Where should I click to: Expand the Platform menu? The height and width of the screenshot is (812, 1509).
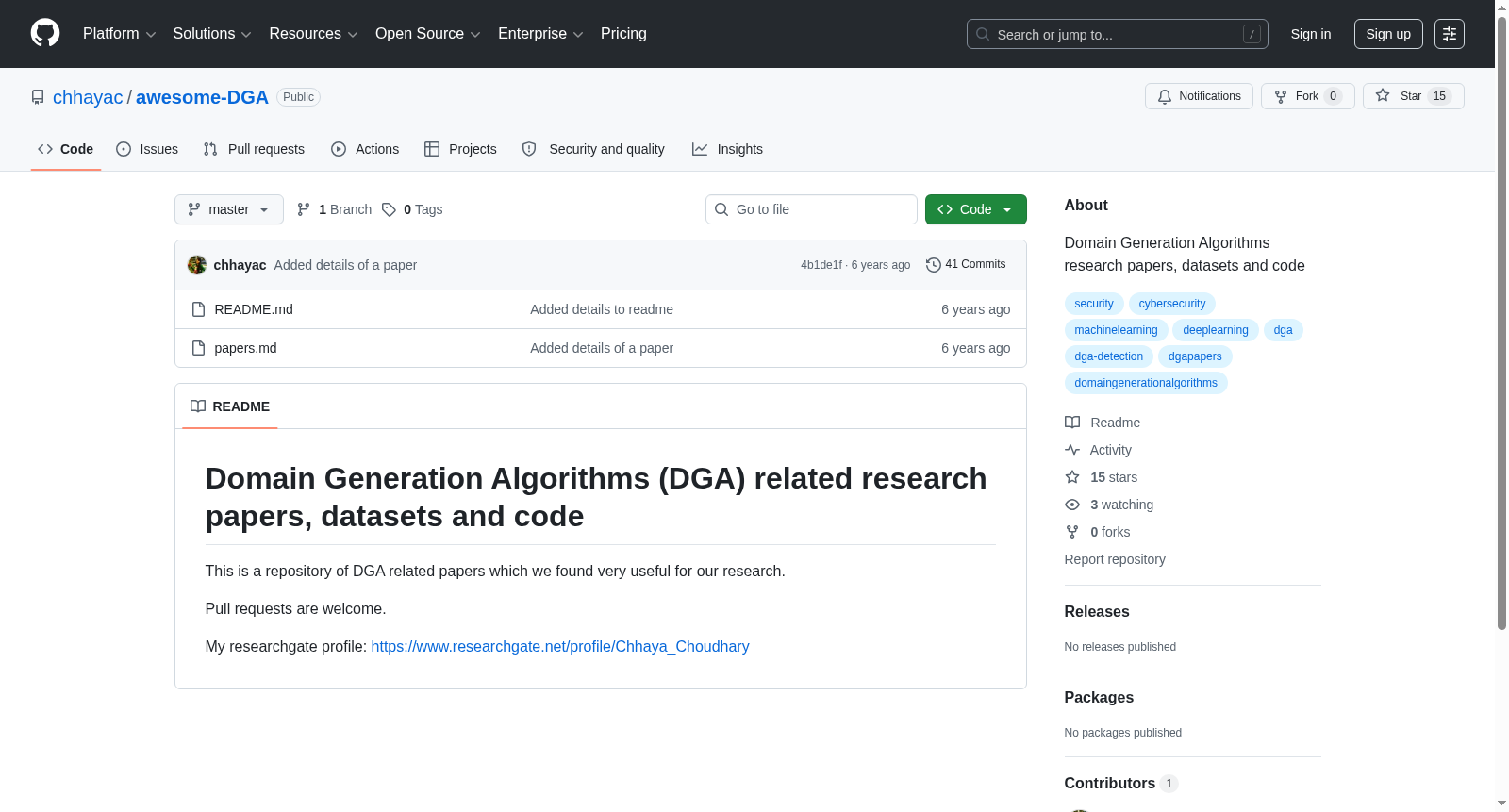point(120,34)
